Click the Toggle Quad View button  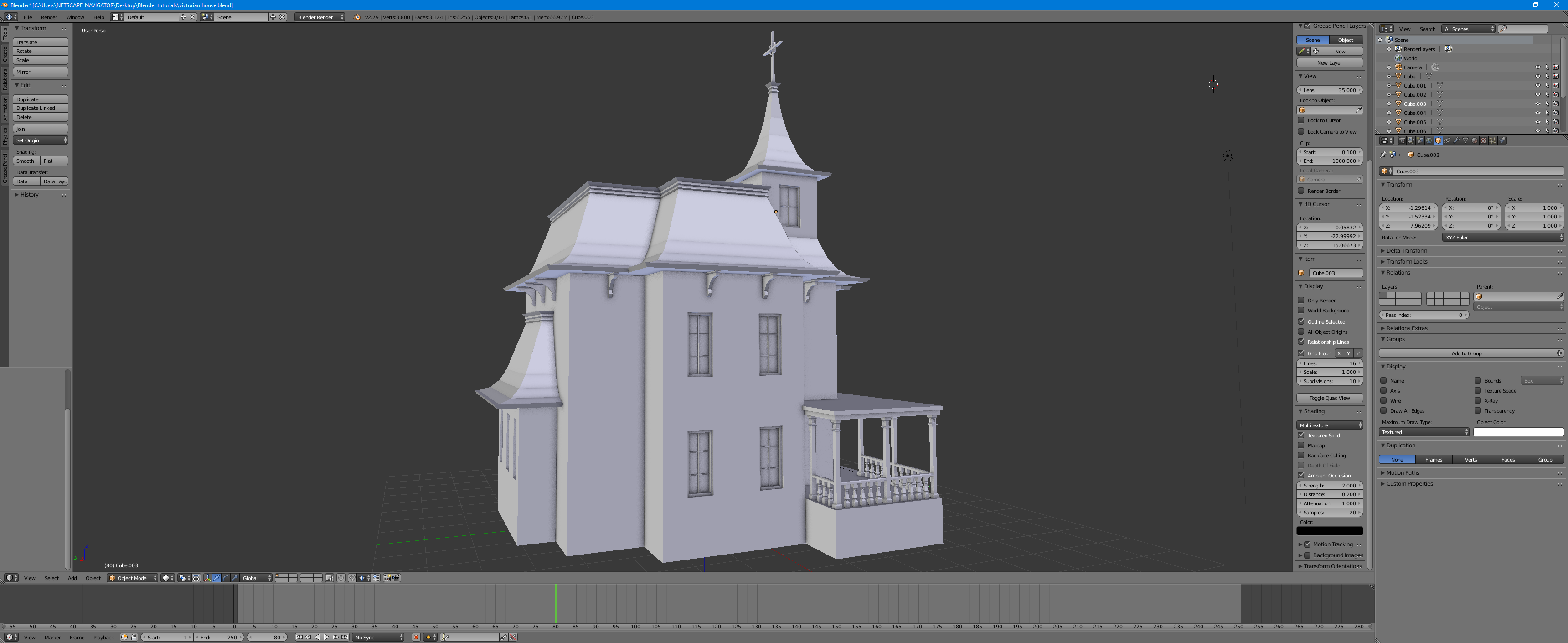[1330, 398]
